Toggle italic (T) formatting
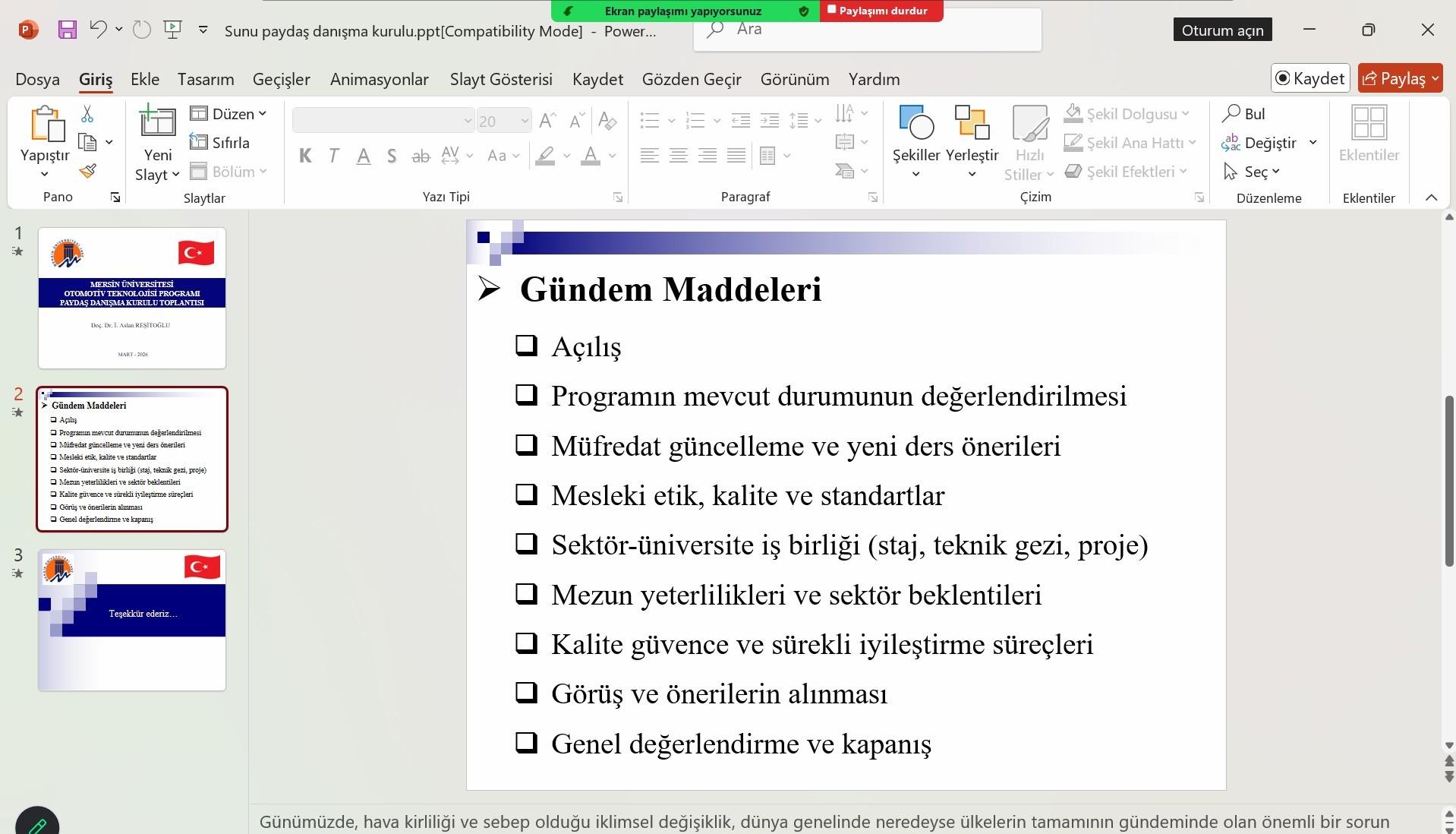Screen dimensions: 1456x834 coord(334,156)
